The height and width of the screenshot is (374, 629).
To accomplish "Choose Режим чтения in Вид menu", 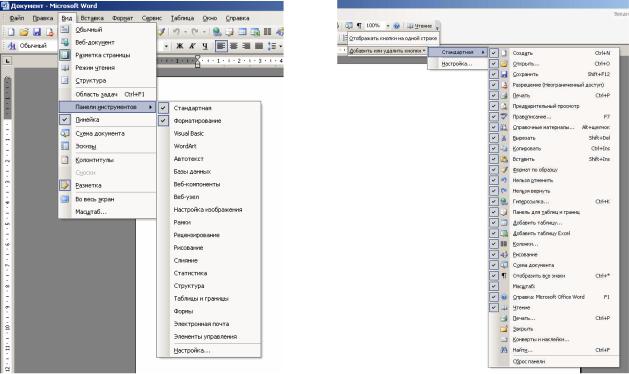I will (107, 68).
